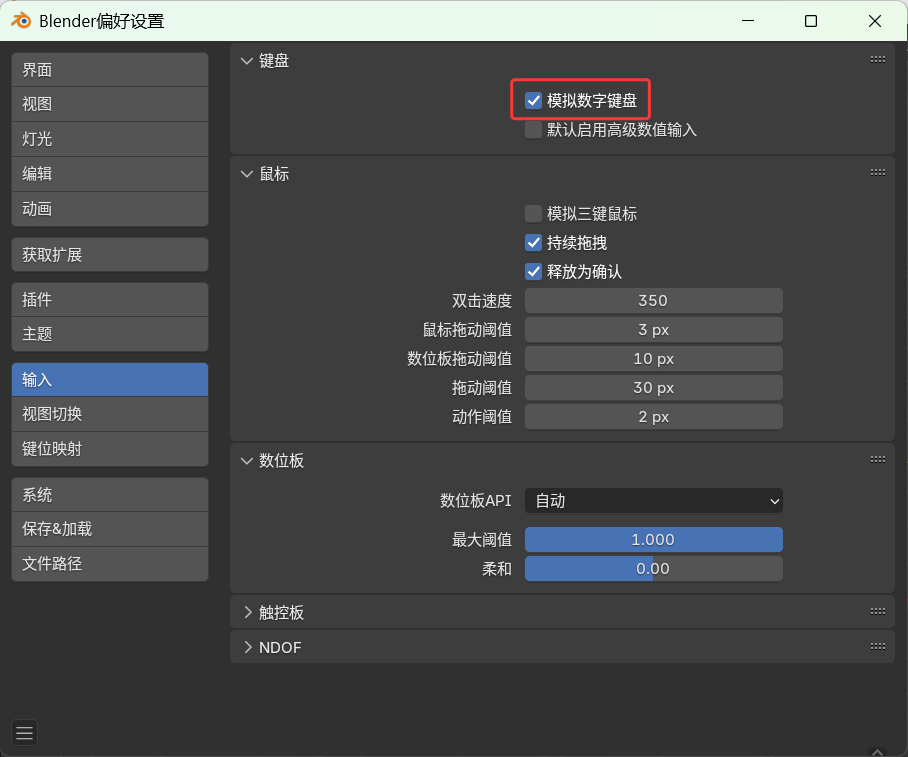Click the Blender logo in title bar
The width and height of the screenshot is (908, 757).
21,21
